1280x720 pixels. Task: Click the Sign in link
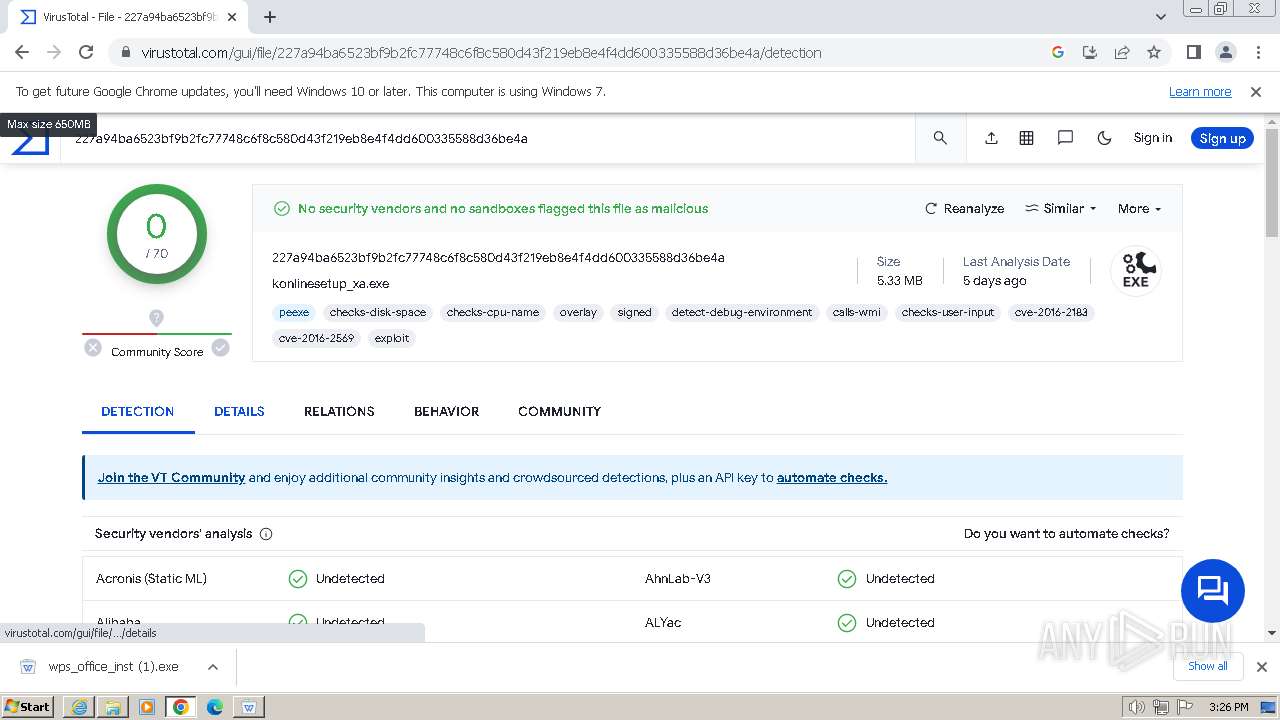[1152, 138]
